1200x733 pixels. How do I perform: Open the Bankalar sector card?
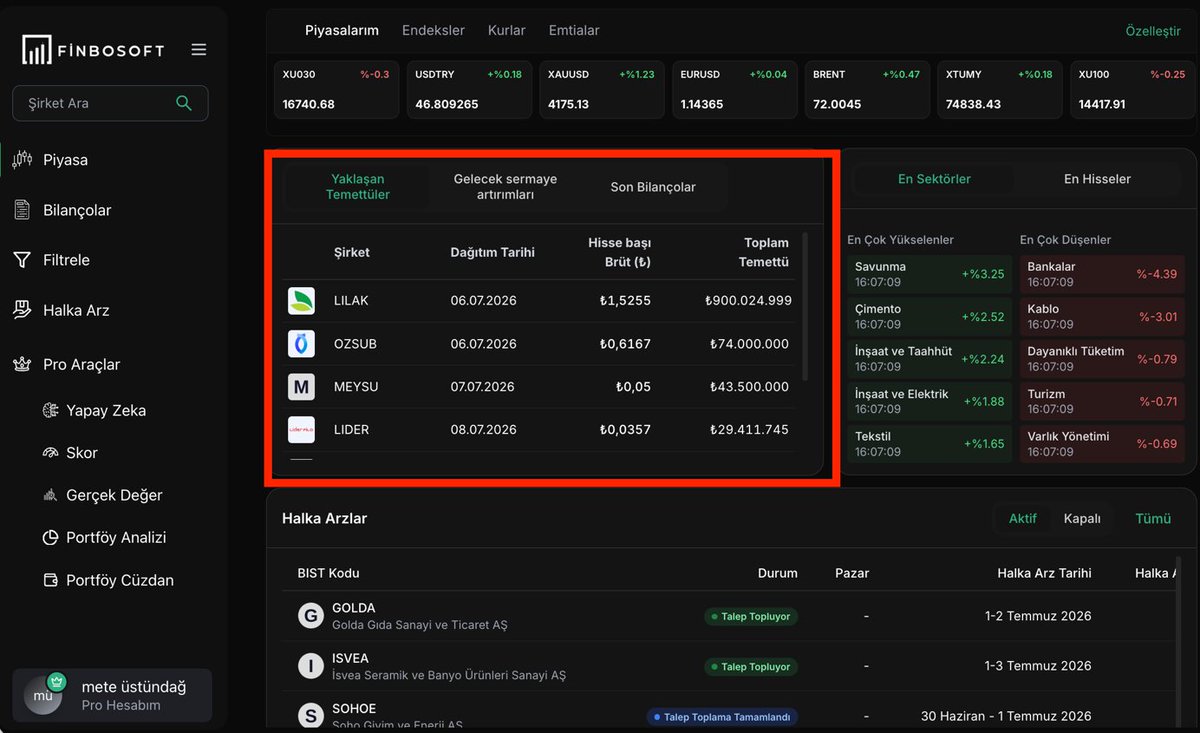pos(1102,274)
